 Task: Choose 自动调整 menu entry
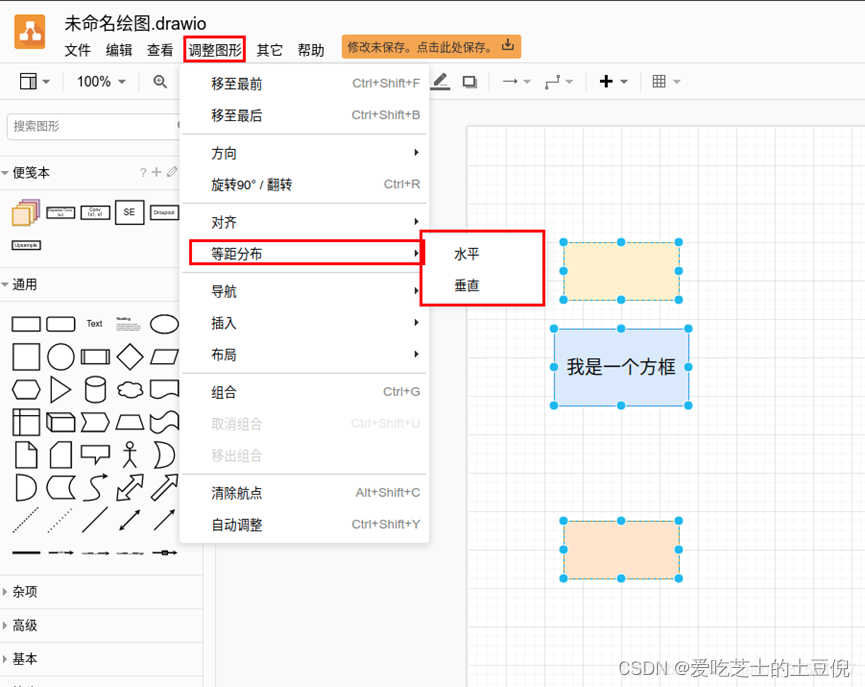[x=305, y=524]
